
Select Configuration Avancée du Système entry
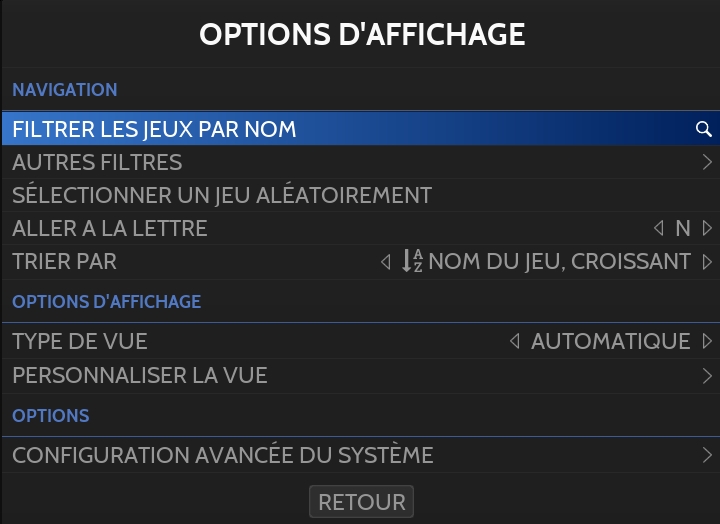pyautogui.click(x=223, y=456)
